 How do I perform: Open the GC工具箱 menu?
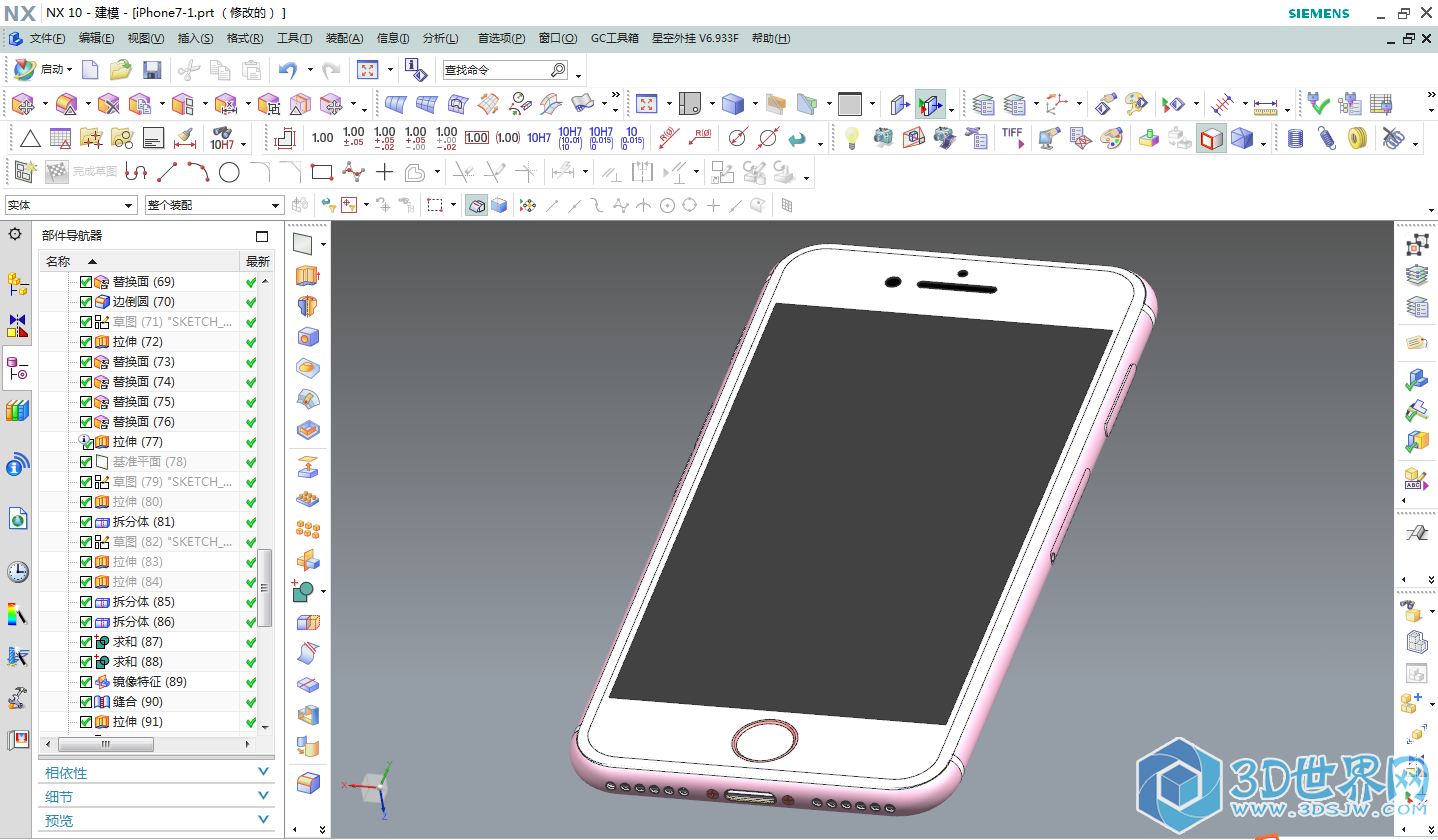(x=615, y=38)
